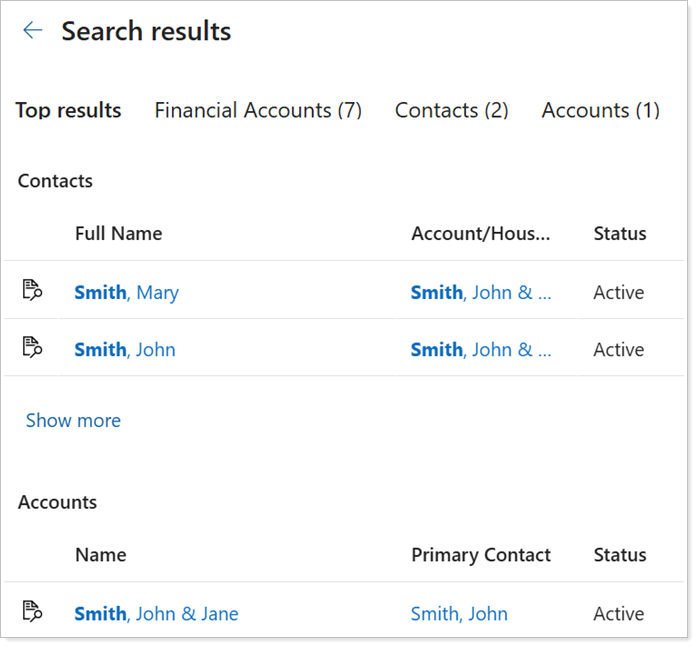The width and height of the screenshot is (697, 647).
Task: Click the Full Name column header
Action: (118, 234)
